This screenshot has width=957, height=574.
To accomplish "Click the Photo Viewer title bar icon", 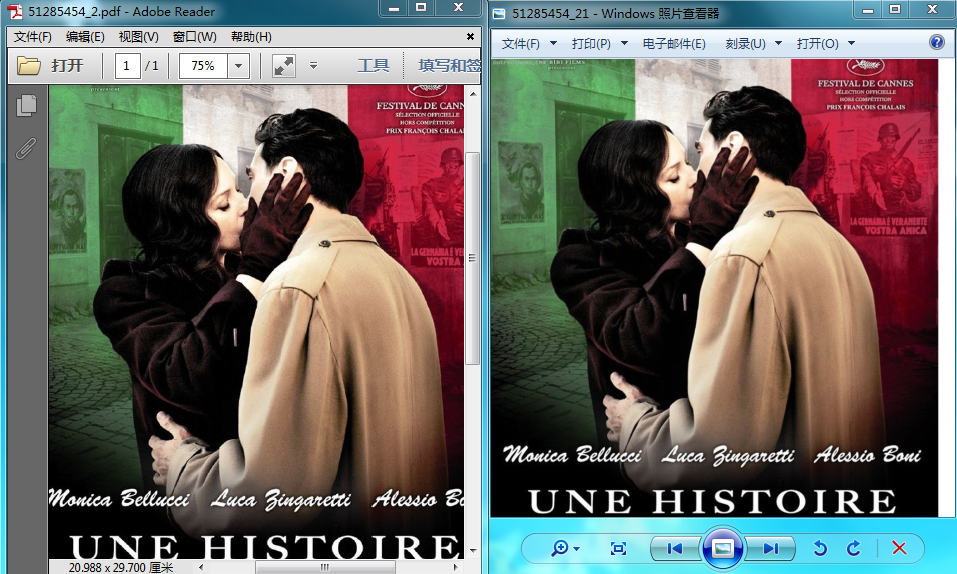I will point(499,13).
